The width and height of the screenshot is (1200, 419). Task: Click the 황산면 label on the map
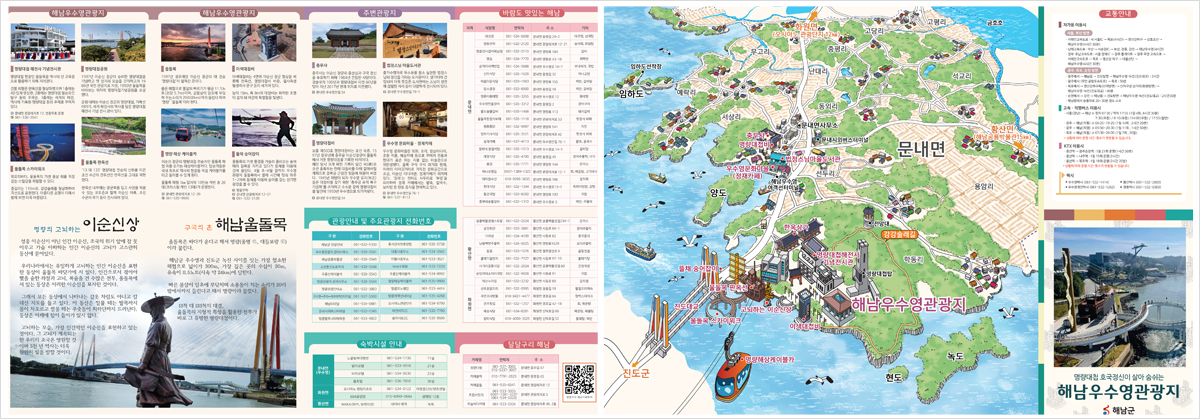pyautogui.click(x=1001, y=128)
